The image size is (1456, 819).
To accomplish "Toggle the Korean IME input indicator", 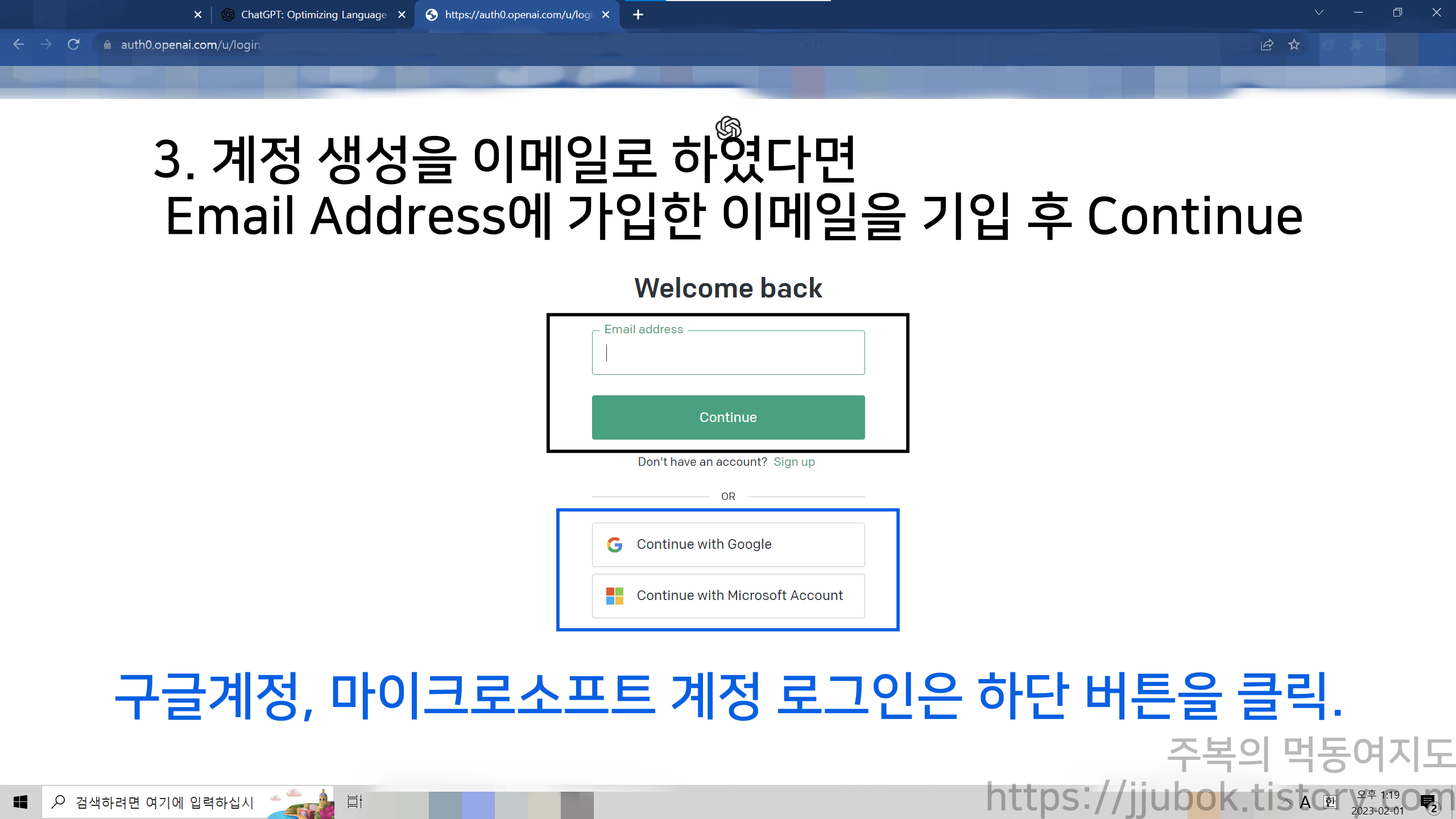I will (1330, 803).
